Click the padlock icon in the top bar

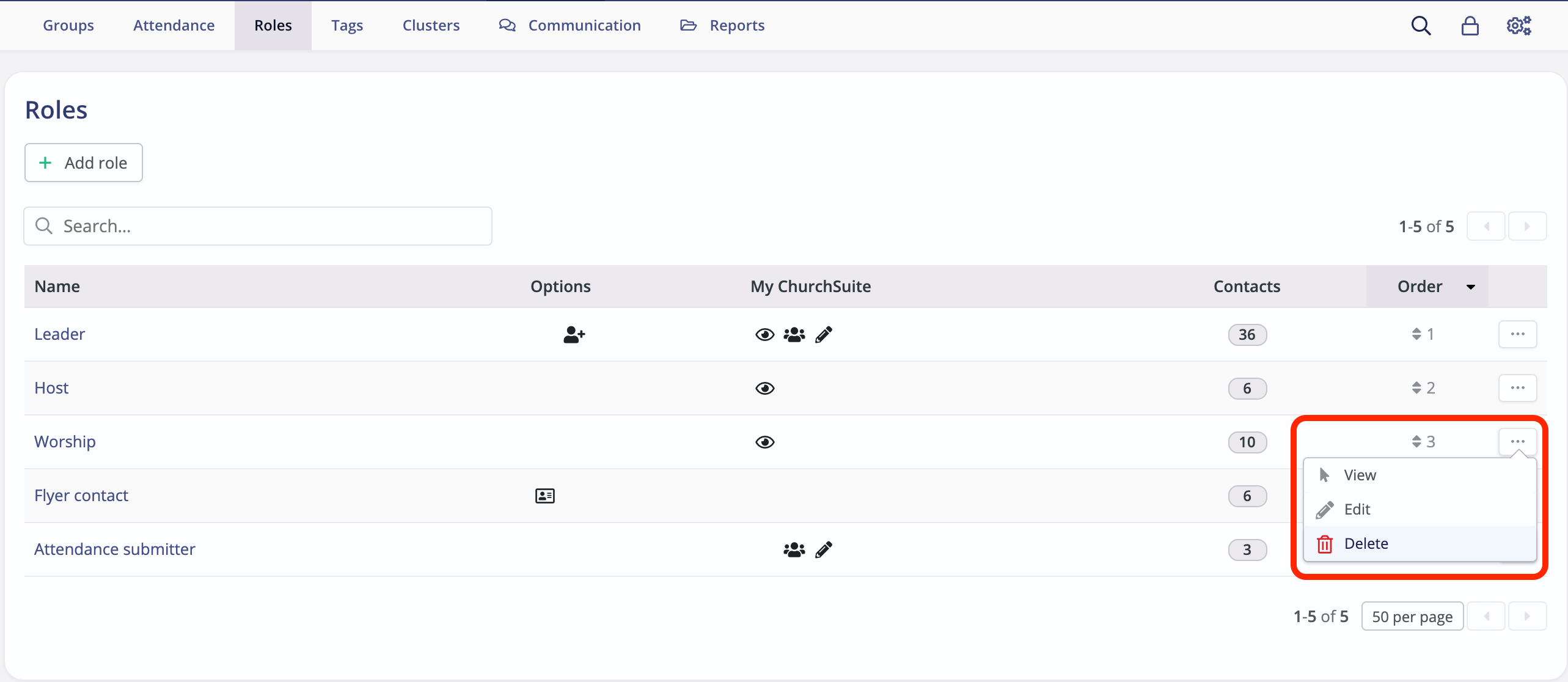click(1470, 25)
